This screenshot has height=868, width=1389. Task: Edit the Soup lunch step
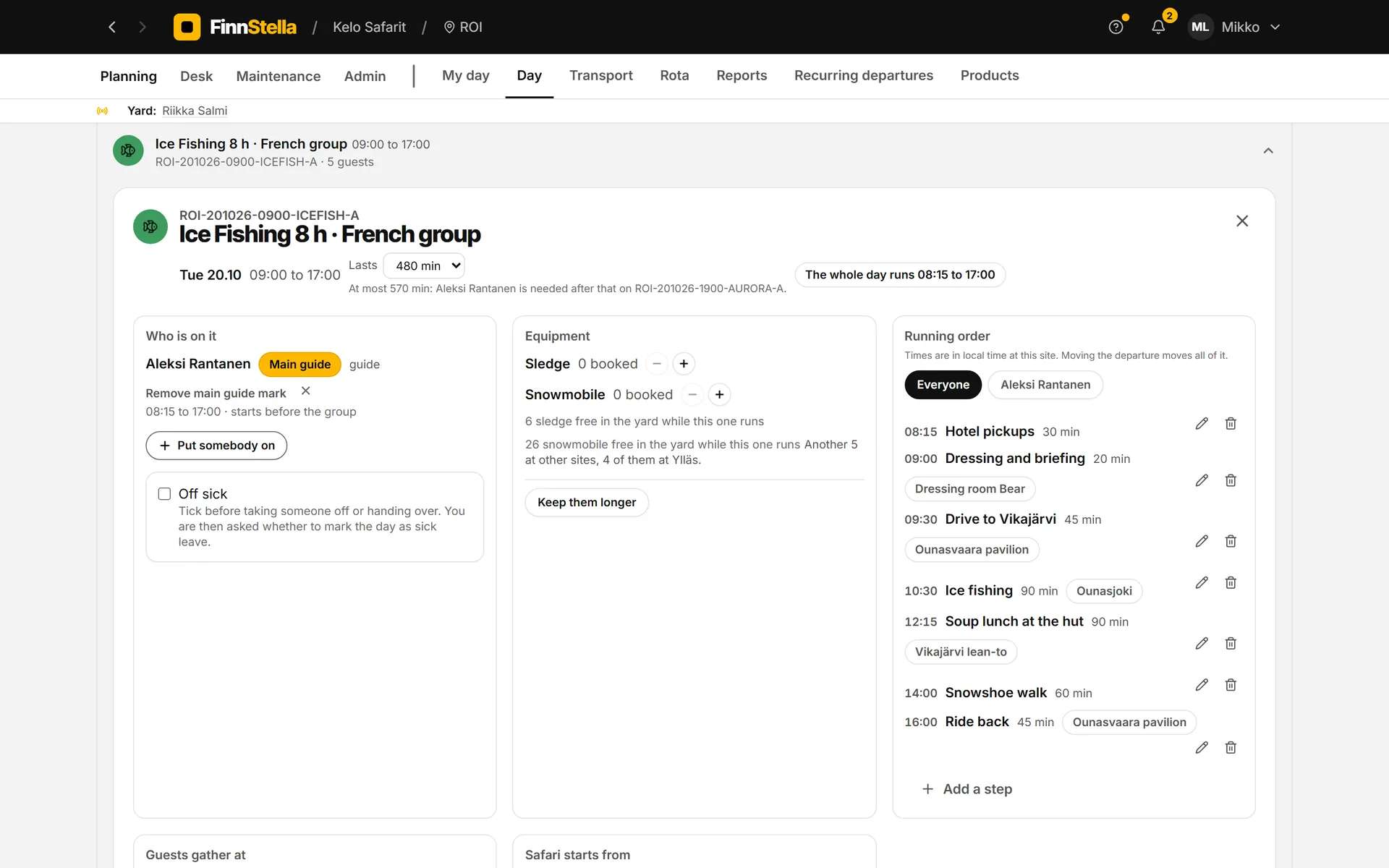[1202, 643]
